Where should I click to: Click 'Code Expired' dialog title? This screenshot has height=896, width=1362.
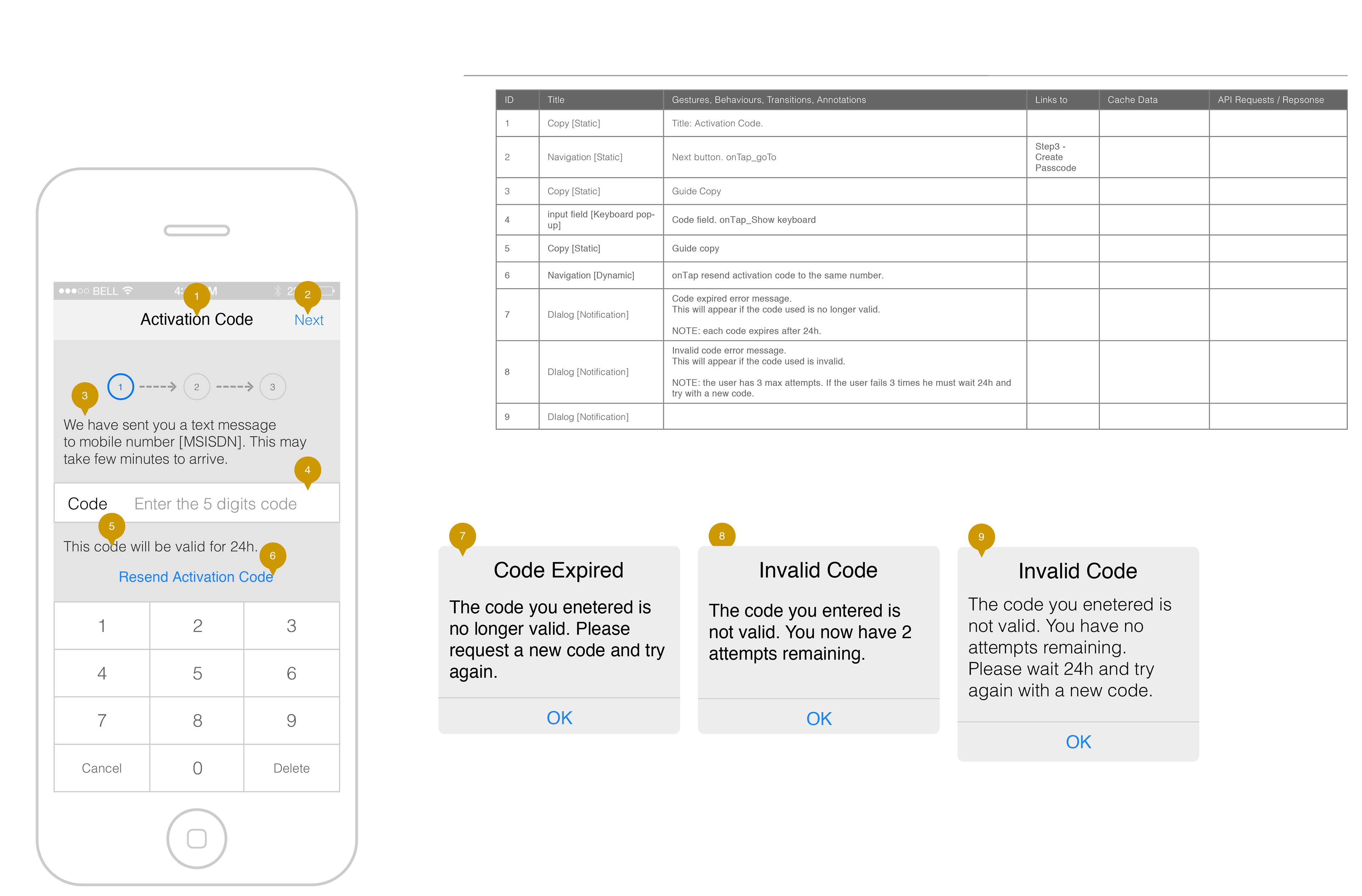pos(559,570)
